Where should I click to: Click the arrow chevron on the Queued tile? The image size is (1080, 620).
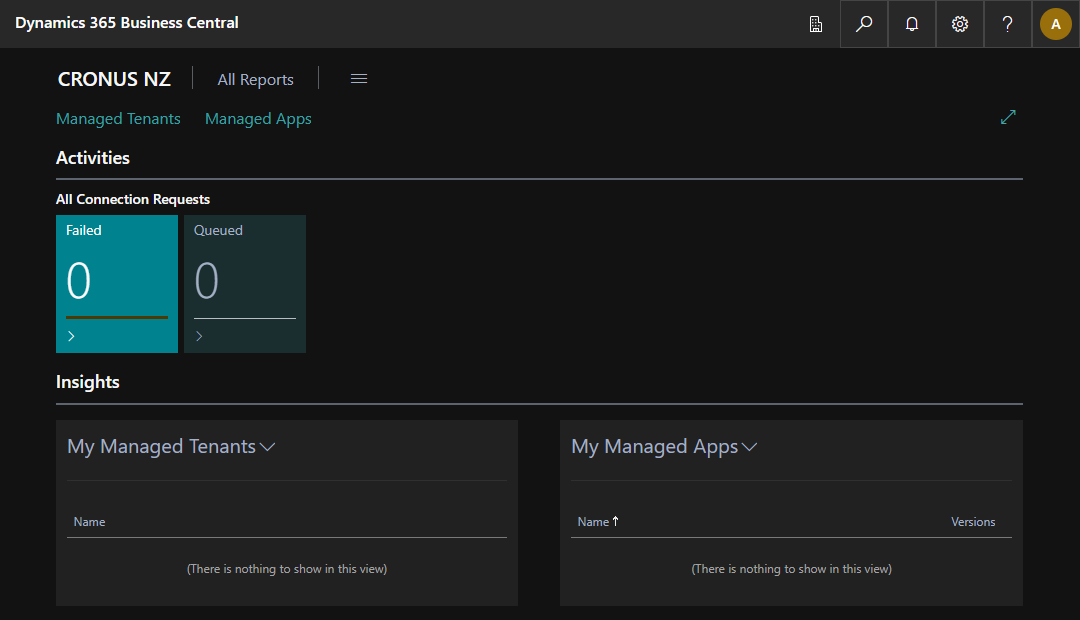[199, 336]
